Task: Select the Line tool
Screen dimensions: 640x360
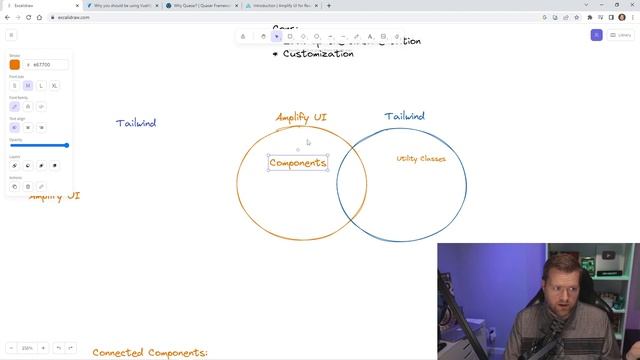Action: [x=343, y=37]
